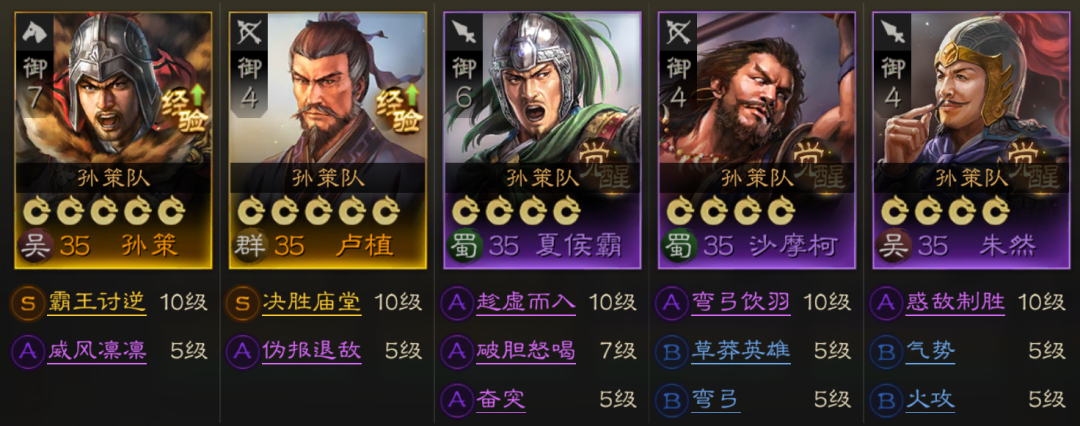Open the 弯弓饮羽 skill link
The height and width of the screenshot is (426, 1080).
point(741,303)
